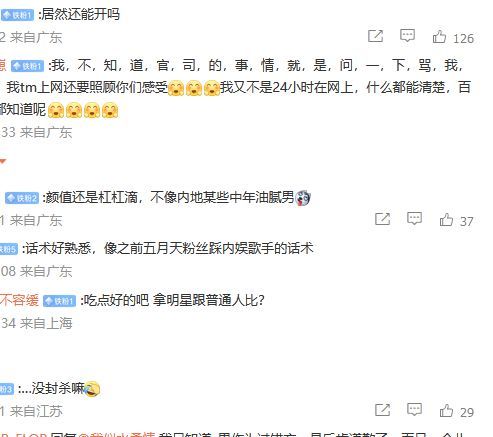Click the 铁粉1 badge before "居然还能开吗"

[17, 15]
